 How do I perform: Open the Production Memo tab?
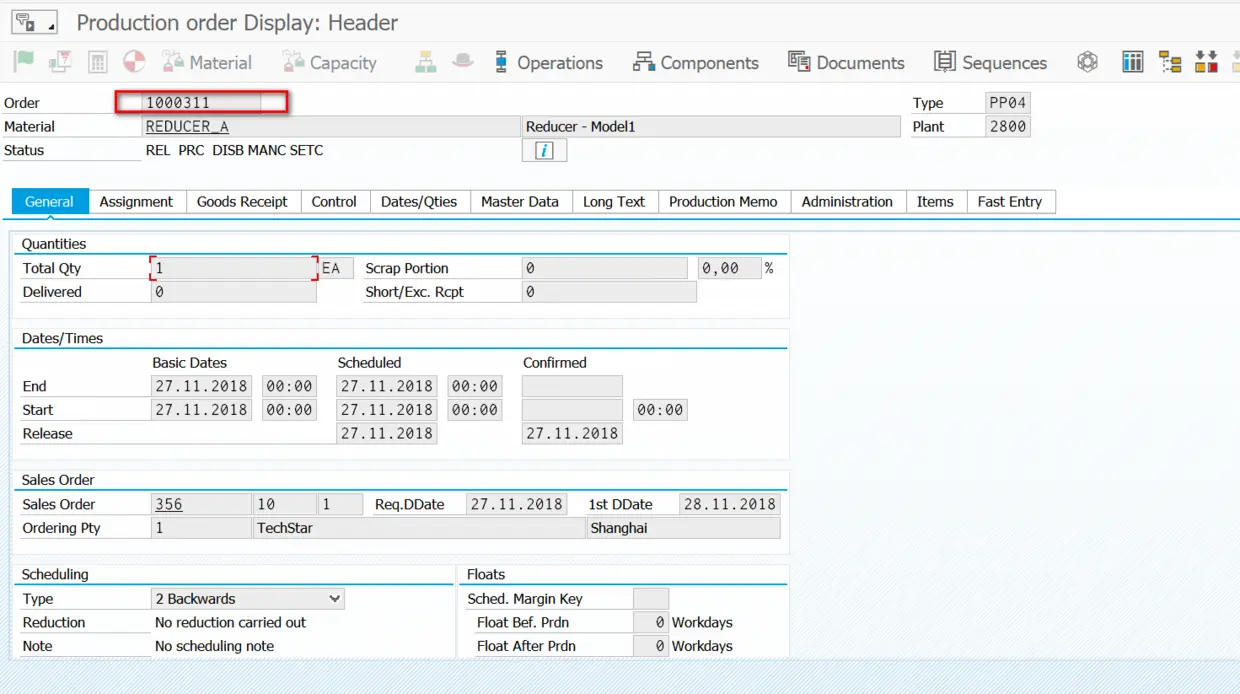pos(723,202)
